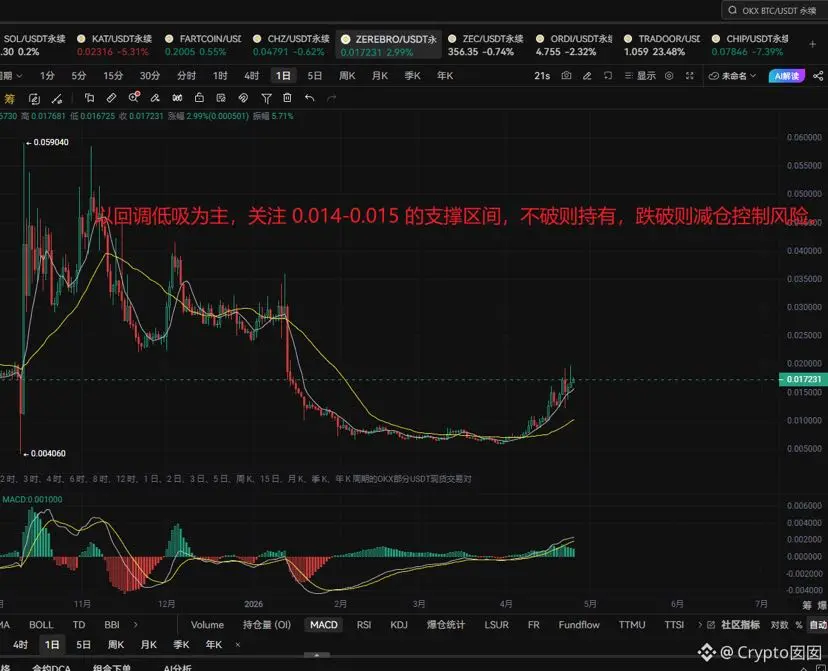Select the 周K timeframe in top bar
Viewport: 828px width, 671px height.
pyautogui.click(x=347, y=75)
